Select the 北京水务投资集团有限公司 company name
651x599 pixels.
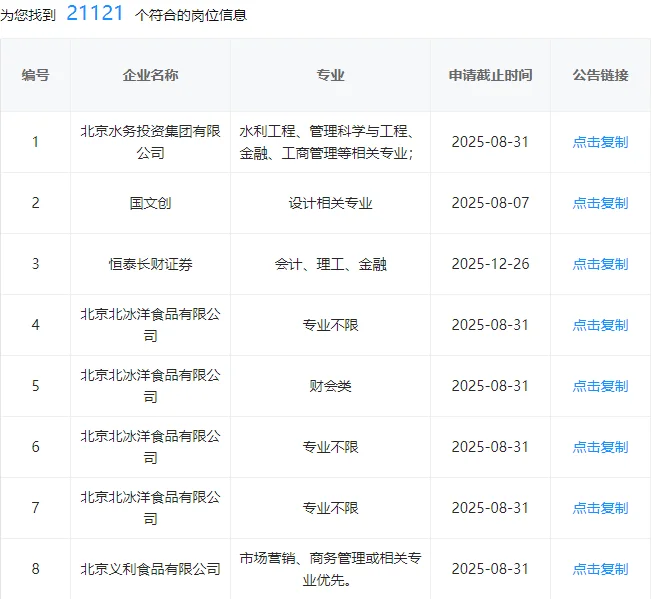(x=150, y=142)
